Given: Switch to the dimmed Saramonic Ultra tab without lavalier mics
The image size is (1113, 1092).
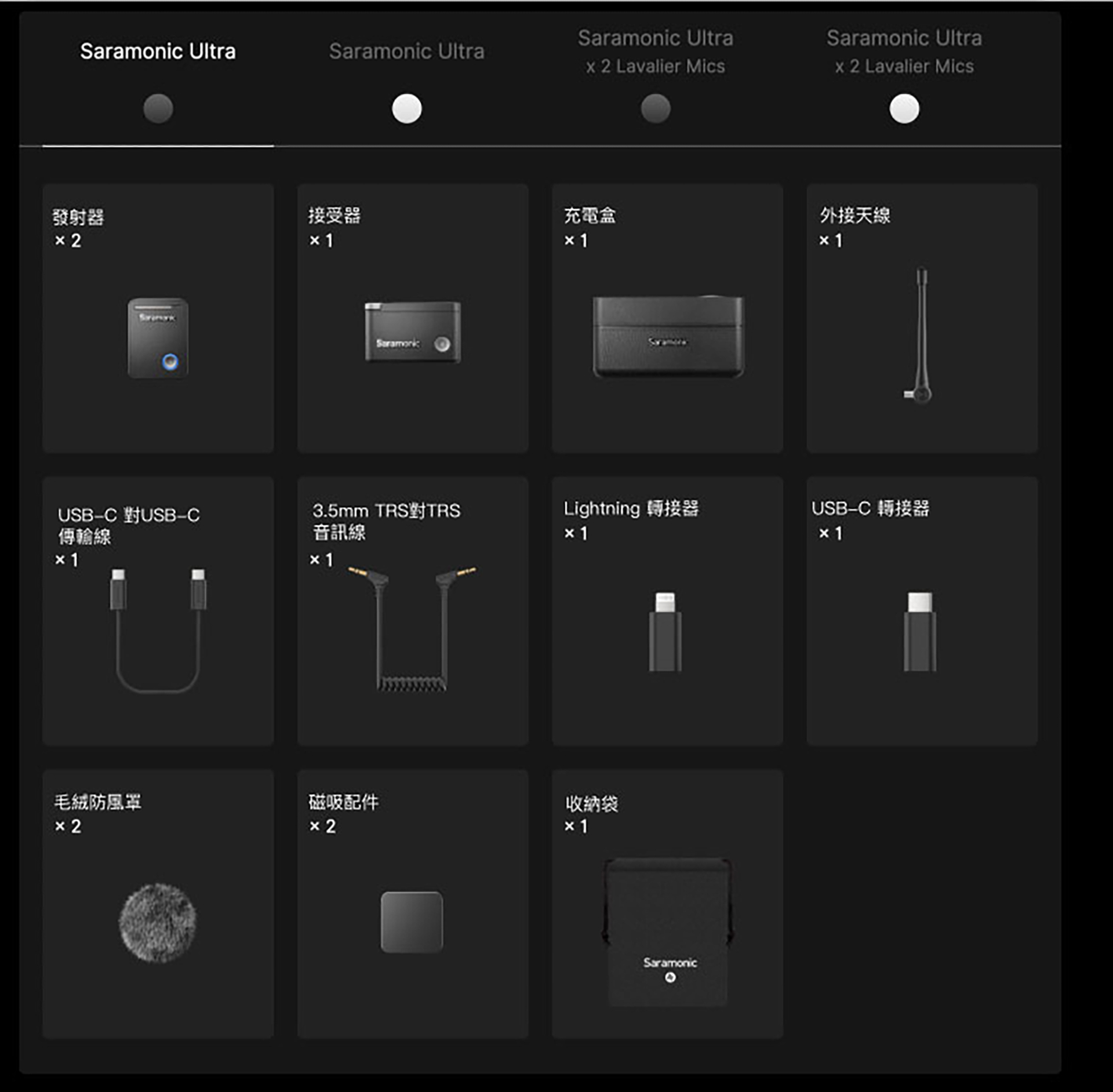Looking at the screenshot, I should pos(406,52).
